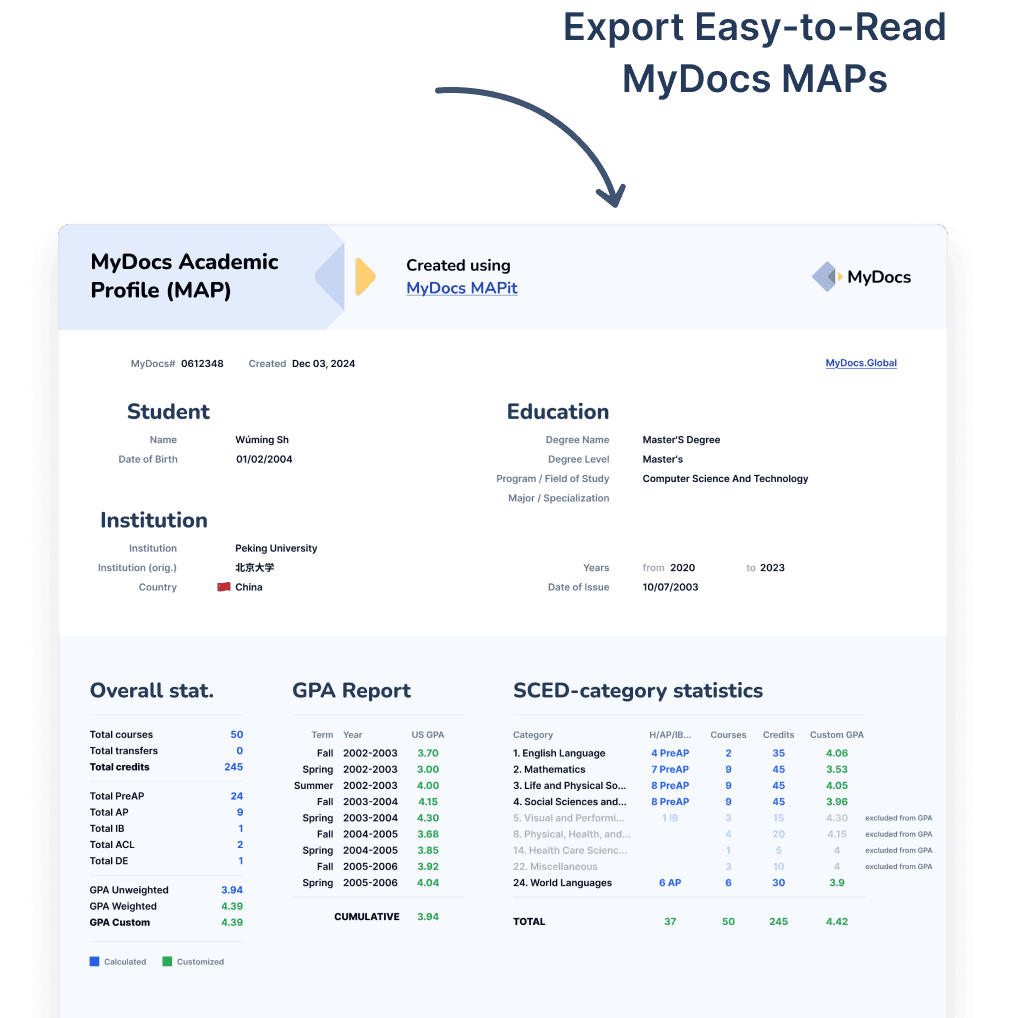Click the from year 2020

(682, 567)
